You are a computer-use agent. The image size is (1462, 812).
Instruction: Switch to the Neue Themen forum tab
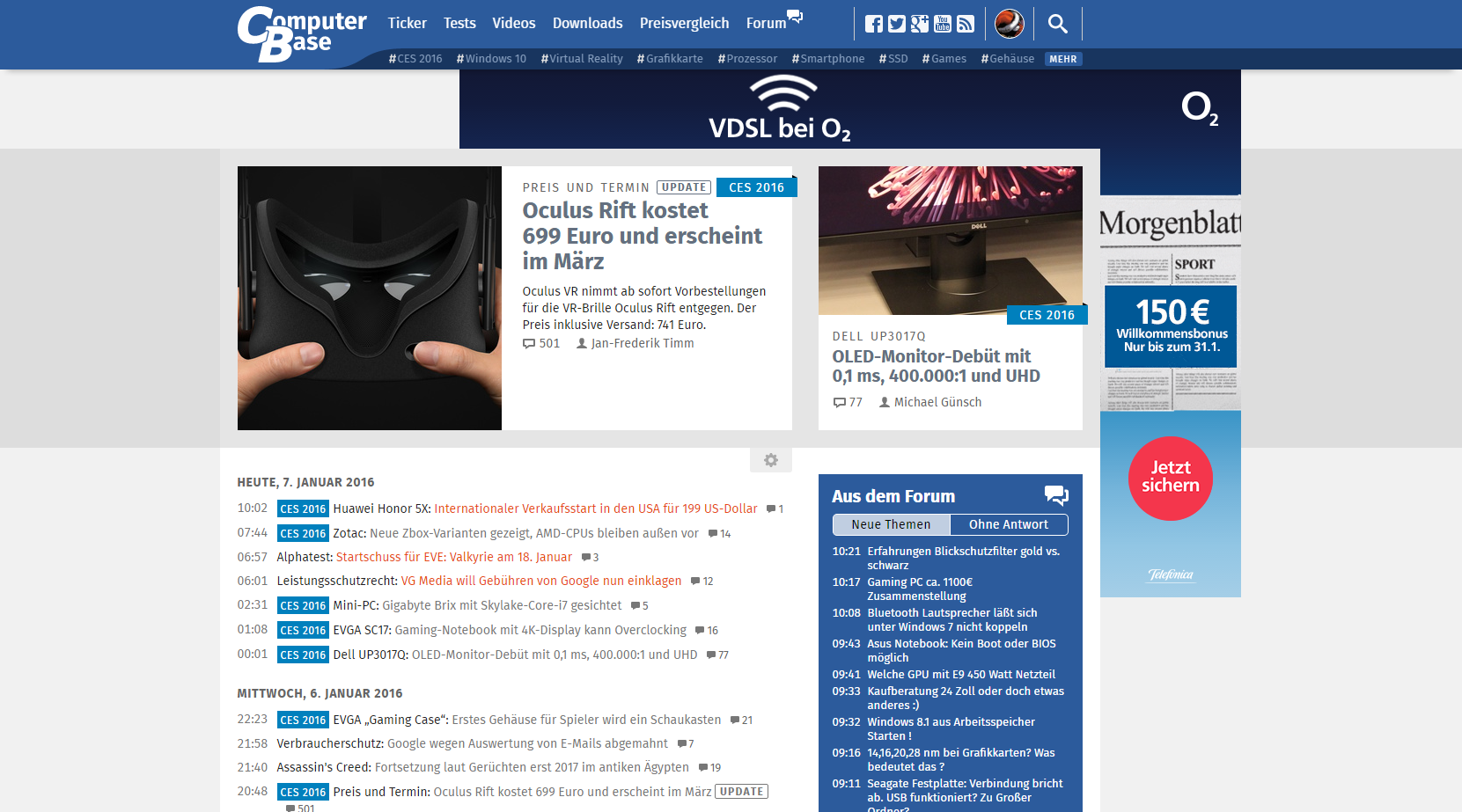point(891,524)
